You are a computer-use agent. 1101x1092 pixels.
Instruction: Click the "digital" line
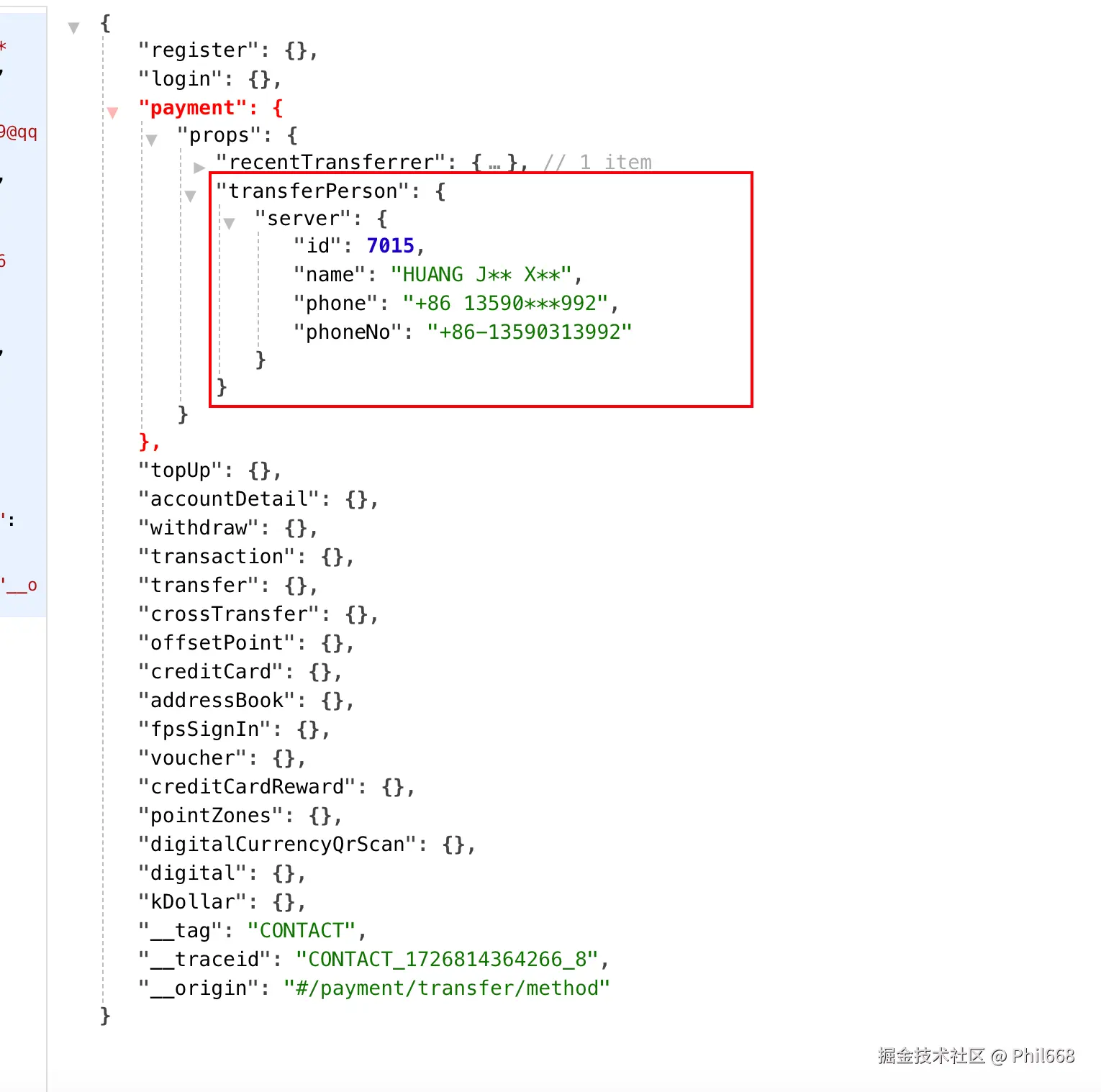click(x=222, y=873)
